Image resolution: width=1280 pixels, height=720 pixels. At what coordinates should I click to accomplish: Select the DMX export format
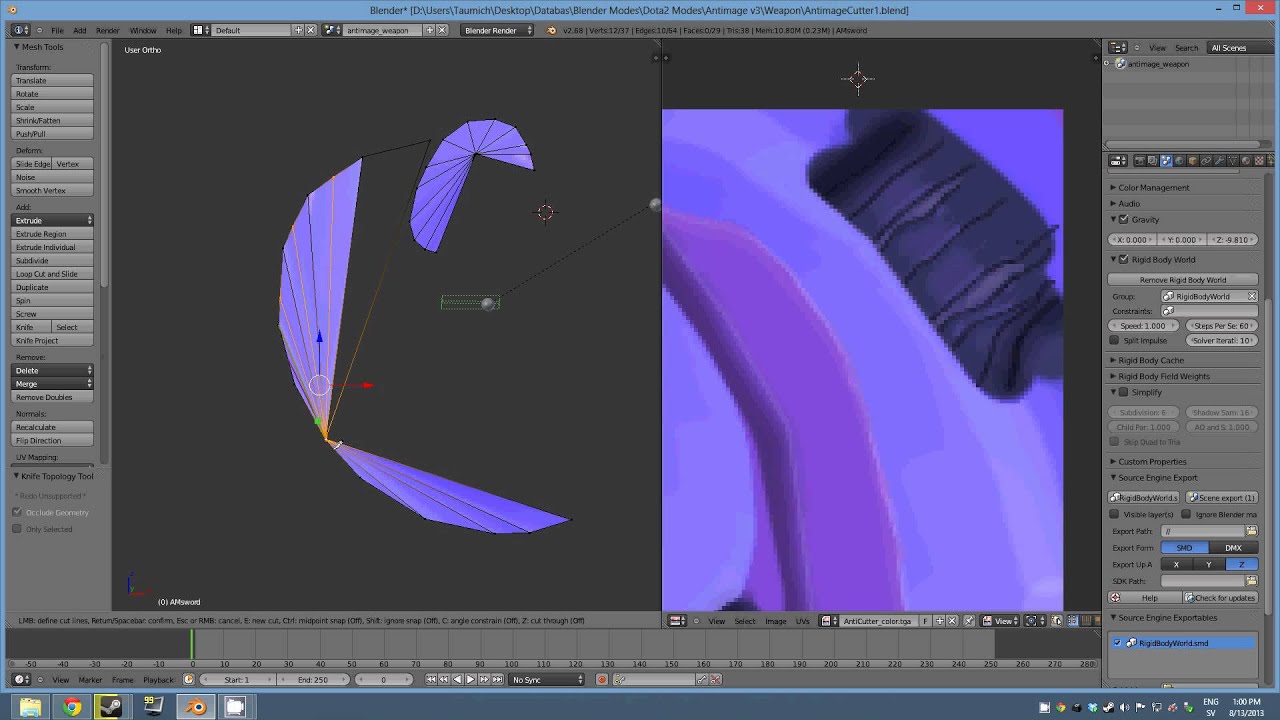(1233, 548)
